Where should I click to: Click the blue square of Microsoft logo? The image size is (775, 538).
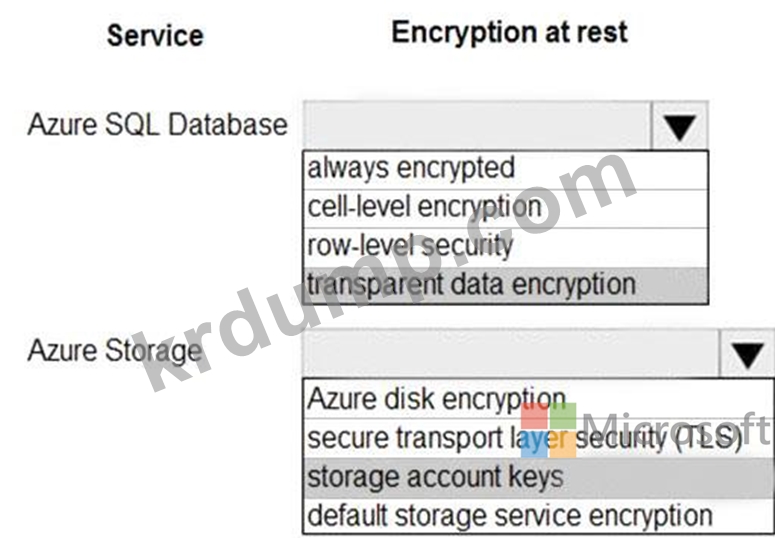[x=534, y=445]
